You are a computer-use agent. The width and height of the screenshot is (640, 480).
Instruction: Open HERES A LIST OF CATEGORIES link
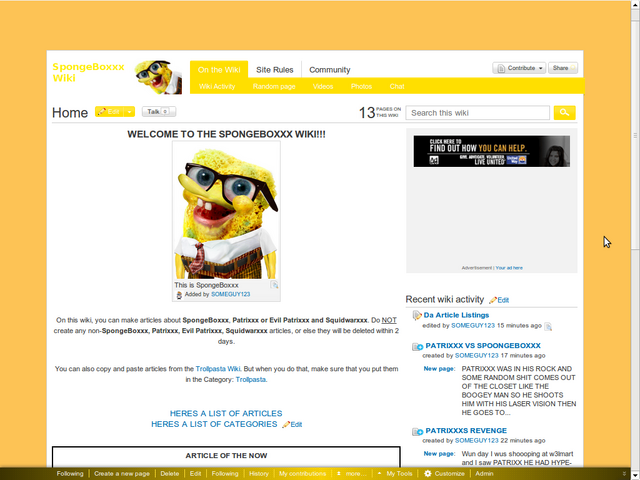[x=214, y=424]
